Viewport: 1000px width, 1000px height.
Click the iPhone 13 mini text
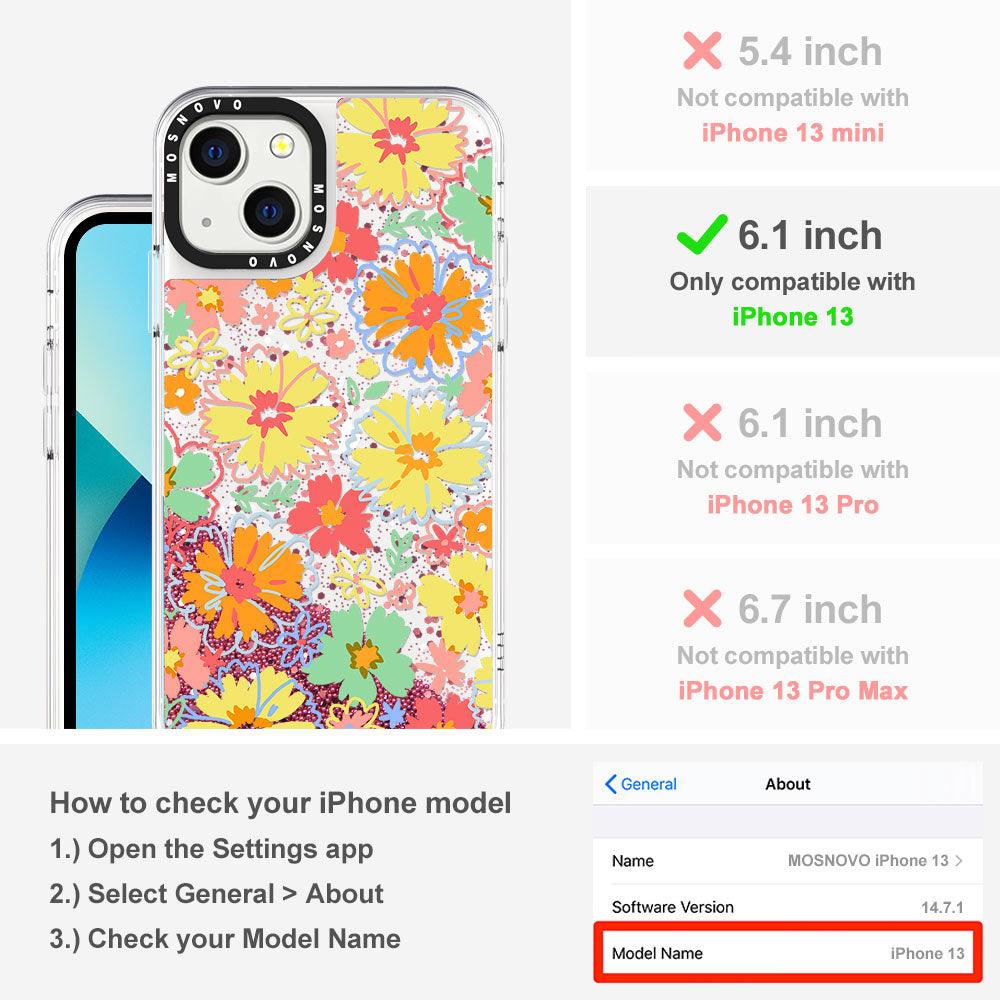click(793, 133)
